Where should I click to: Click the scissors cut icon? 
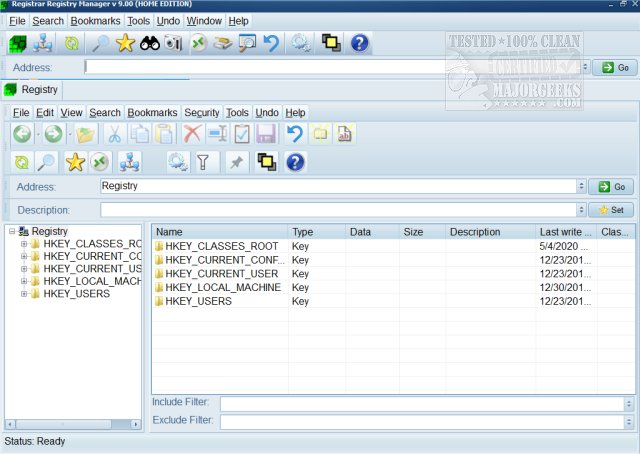(114, 134)
